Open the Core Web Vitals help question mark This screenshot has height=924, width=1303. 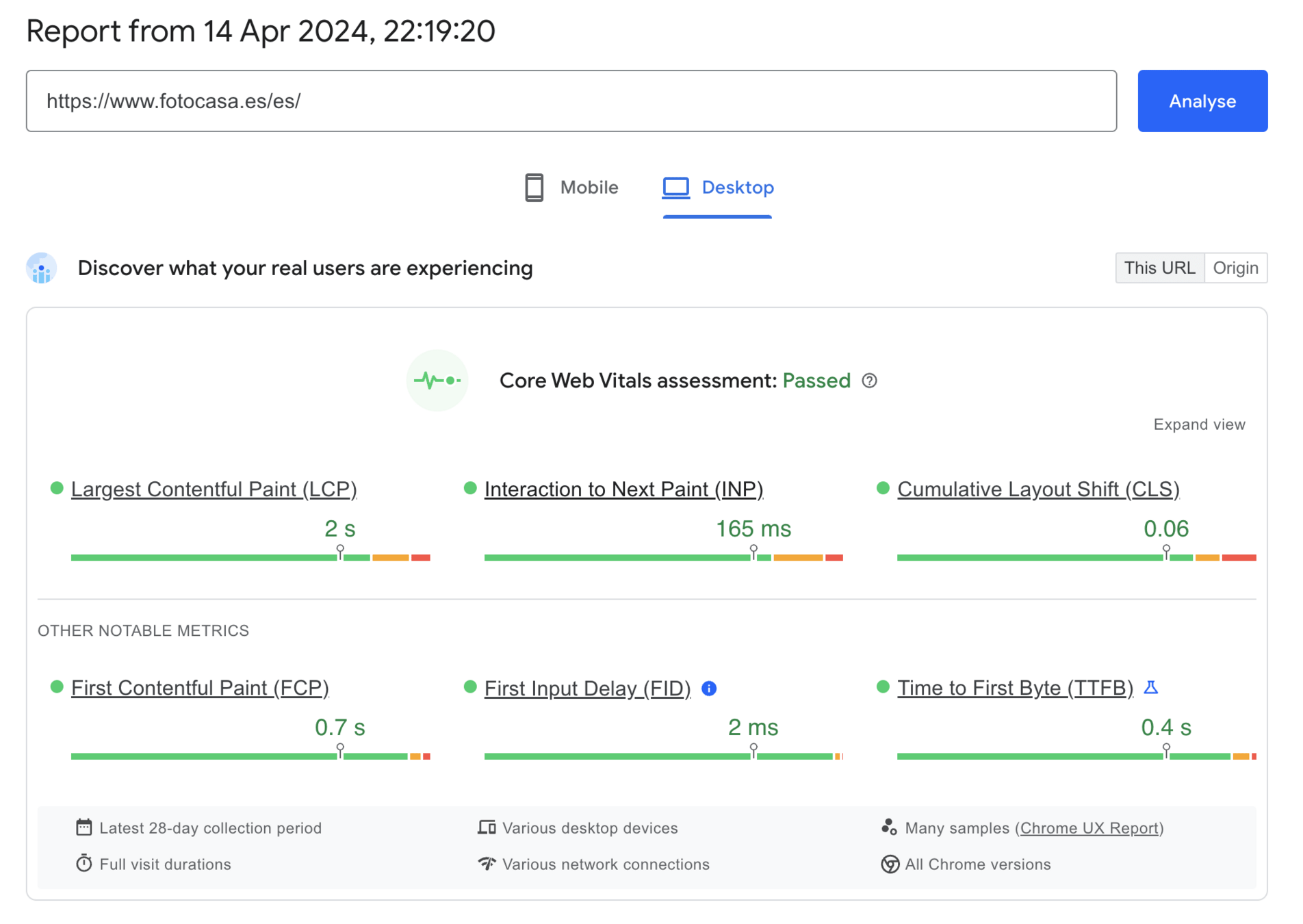pyautogui.click(x=869, y=381)
